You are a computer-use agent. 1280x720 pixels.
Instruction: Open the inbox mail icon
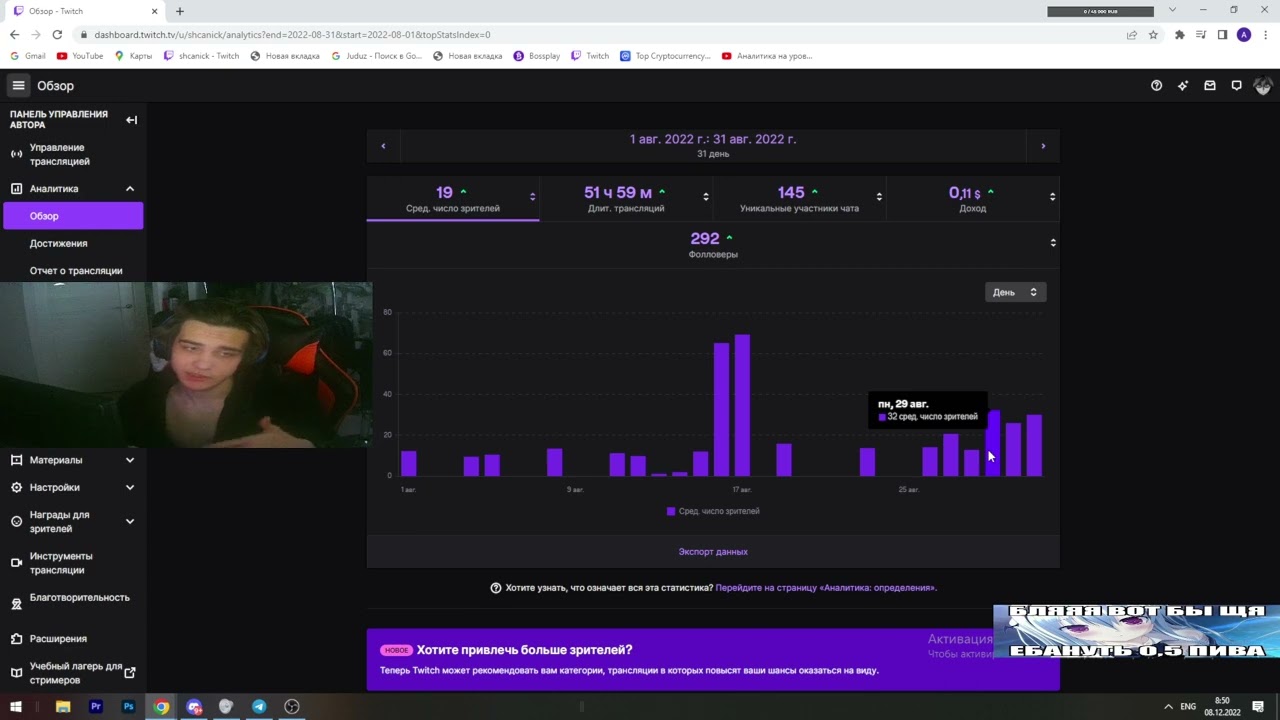(1210, 86)
